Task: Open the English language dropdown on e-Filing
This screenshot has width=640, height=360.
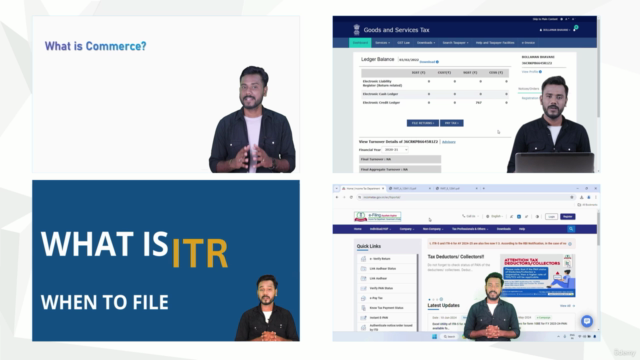Action: pos(495,216)
